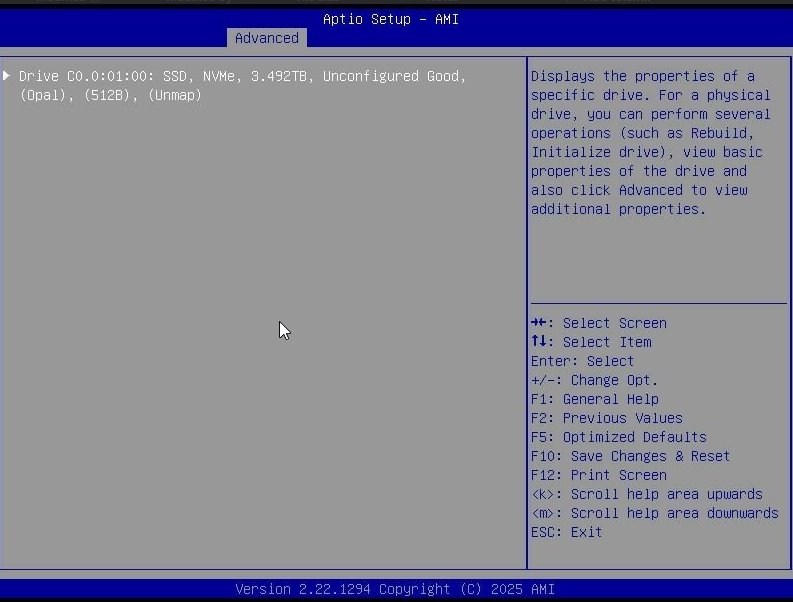Click <k> Scroll help area upwards
Viewport: 793px width, 602px height.
(646, 494)
